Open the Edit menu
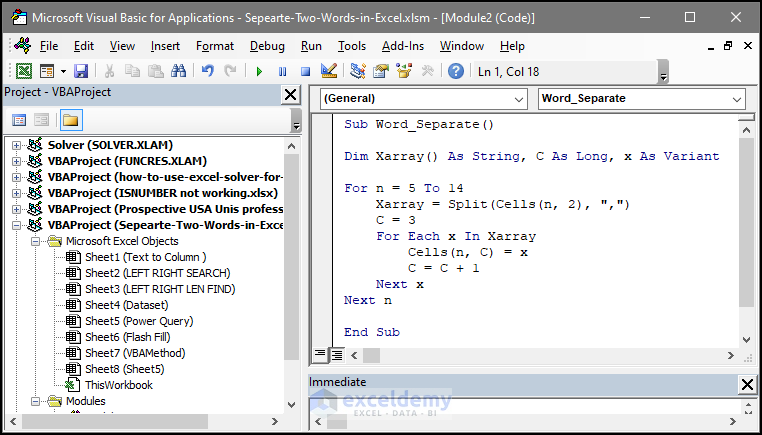Screen dimensions: 762x435 click(84, 46)
